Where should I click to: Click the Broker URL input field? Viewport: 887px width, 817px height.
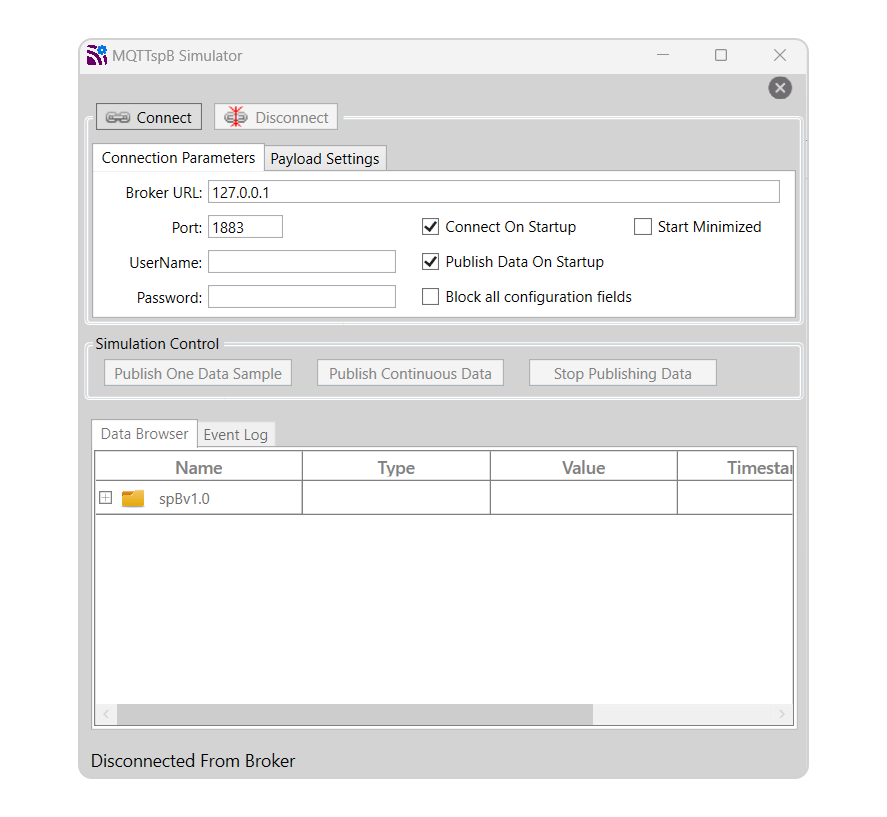click(493, 192)
